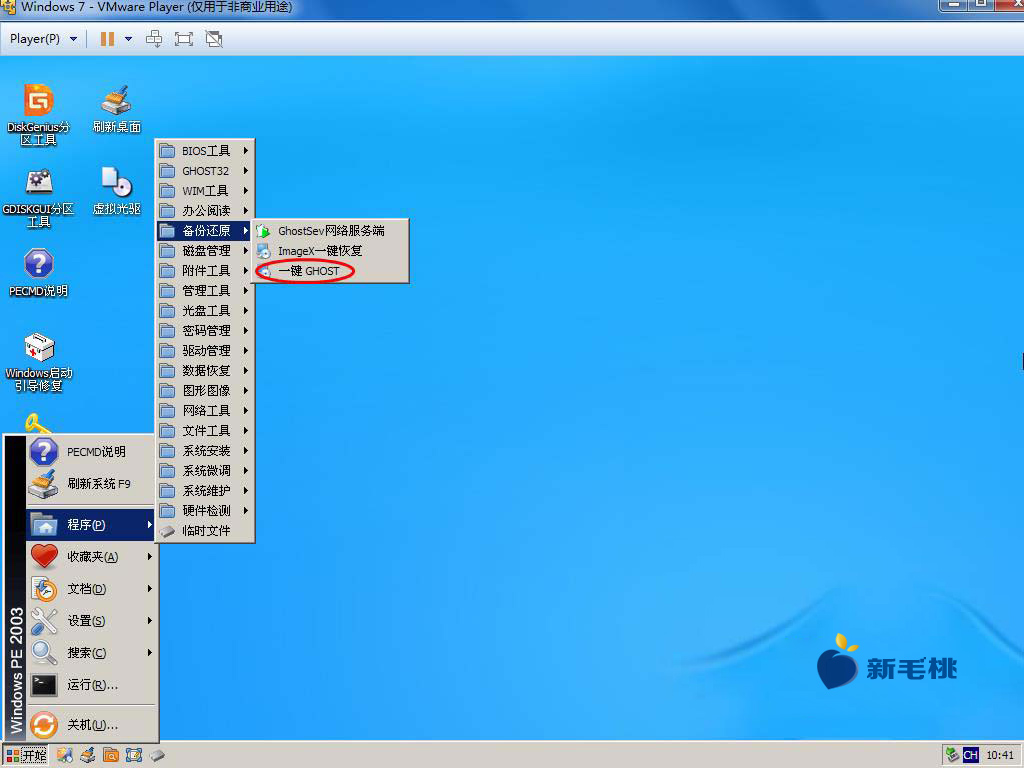Open the 虚拟光驱 desktop icon
1024x768 pixels.
click(116, 191)
